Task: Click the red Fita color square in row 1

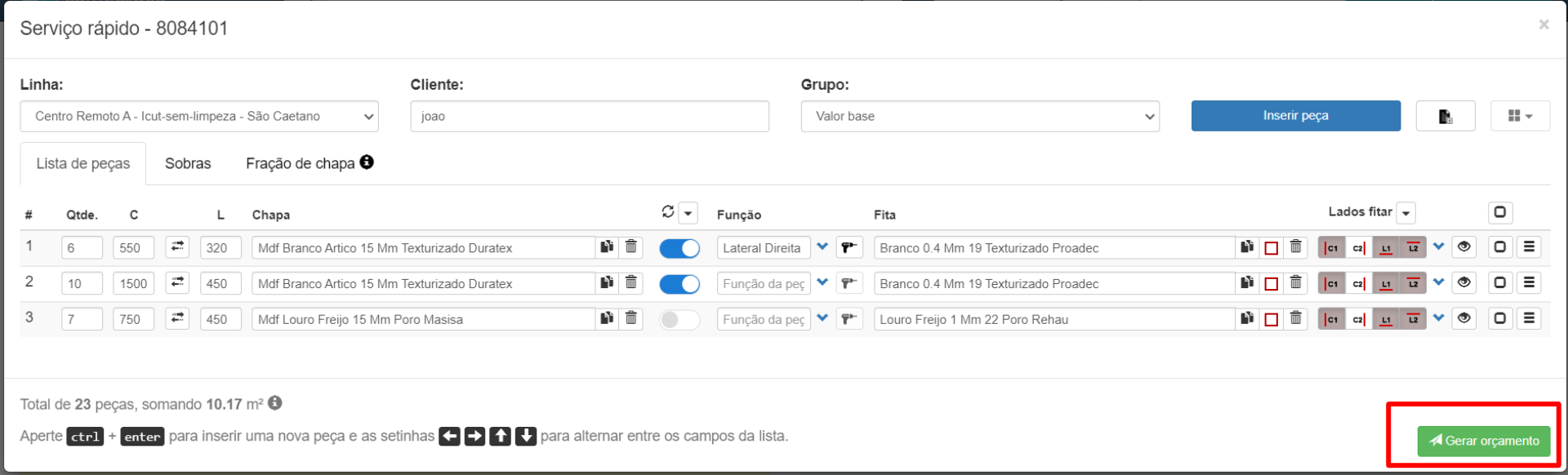Action: click(x=1272, y=248)
